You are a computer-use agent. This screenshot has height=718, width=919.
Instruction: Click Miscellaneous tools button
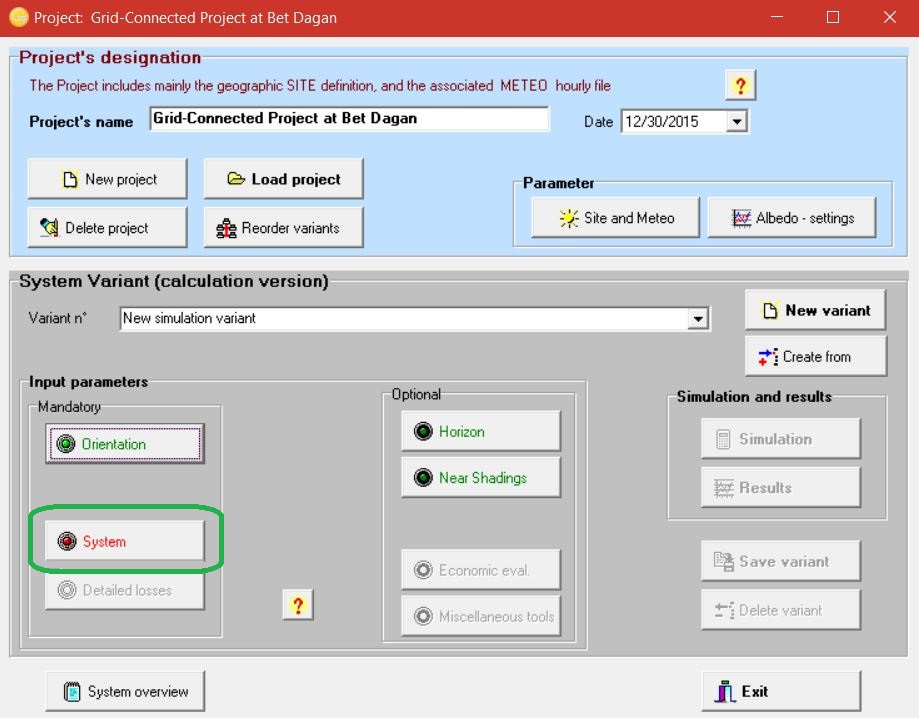coord(481,616)
